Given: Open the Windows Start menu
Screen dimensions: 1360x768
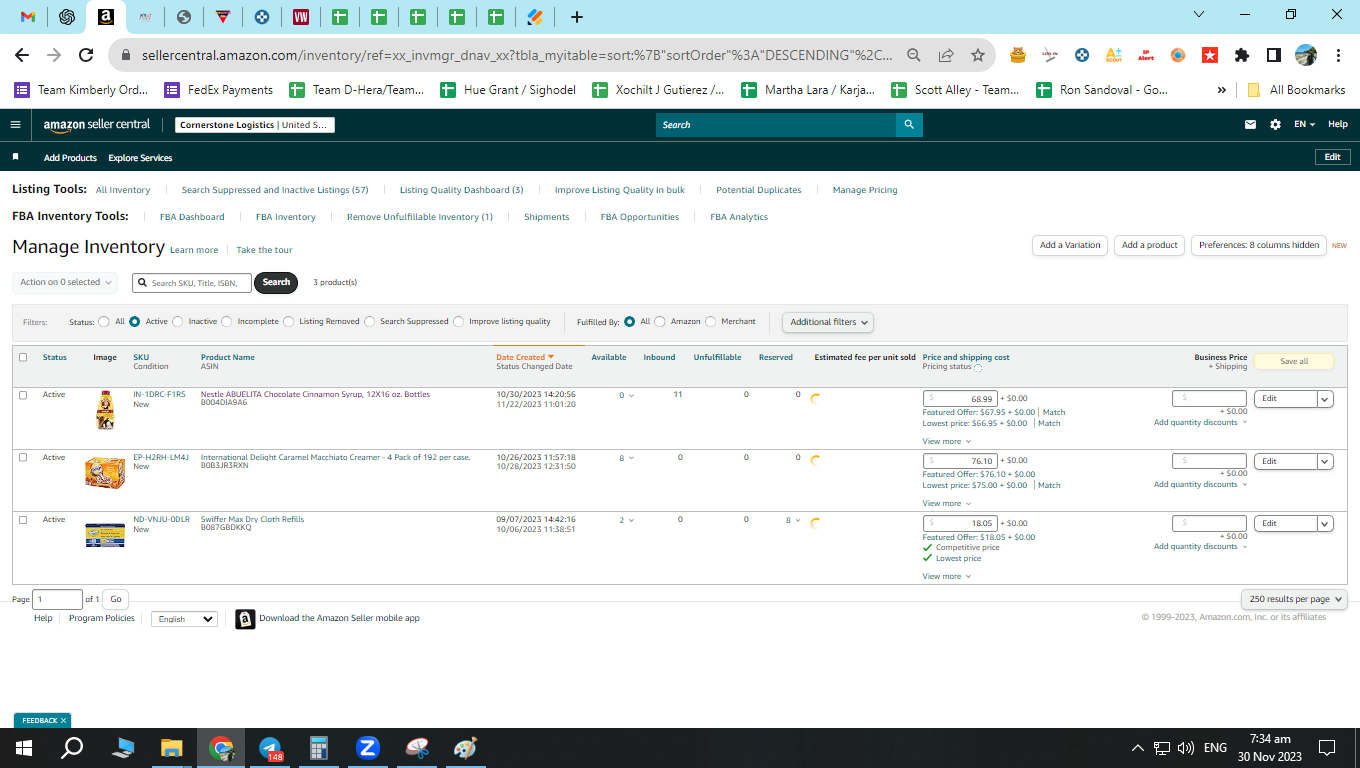Looking at the screenshot, I should pos(24,747).
